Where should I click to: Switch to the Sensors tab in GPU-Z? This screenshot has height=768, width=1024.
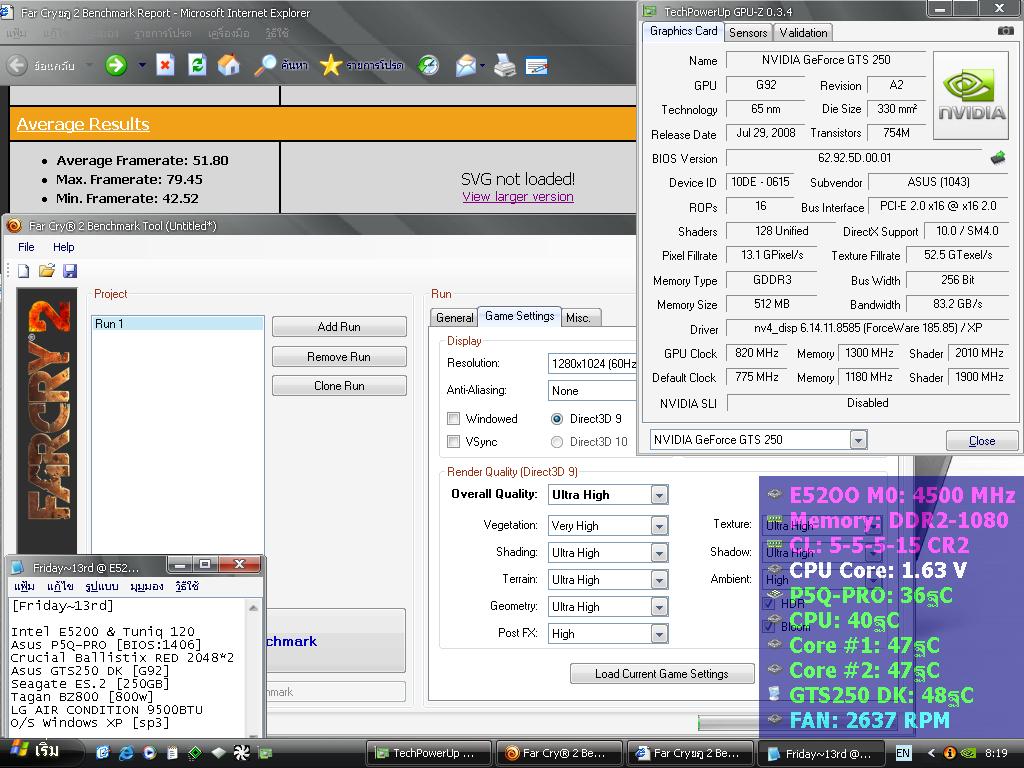[748, 33]
